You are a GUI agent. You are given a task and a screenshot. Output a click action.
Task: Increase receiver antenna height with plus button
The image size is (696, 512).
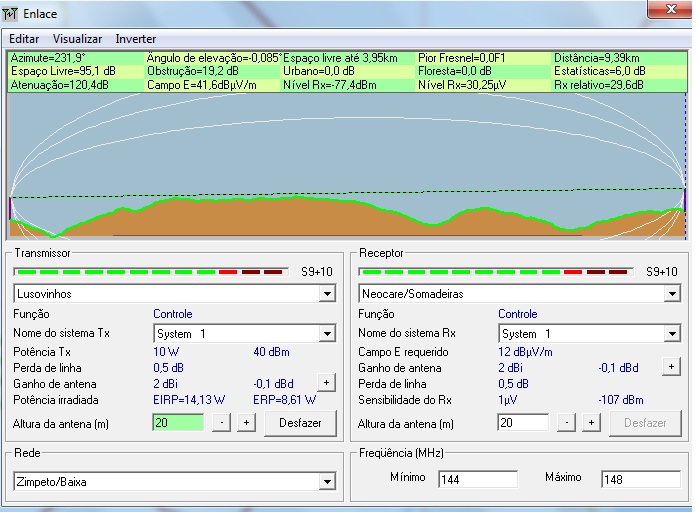590,423
